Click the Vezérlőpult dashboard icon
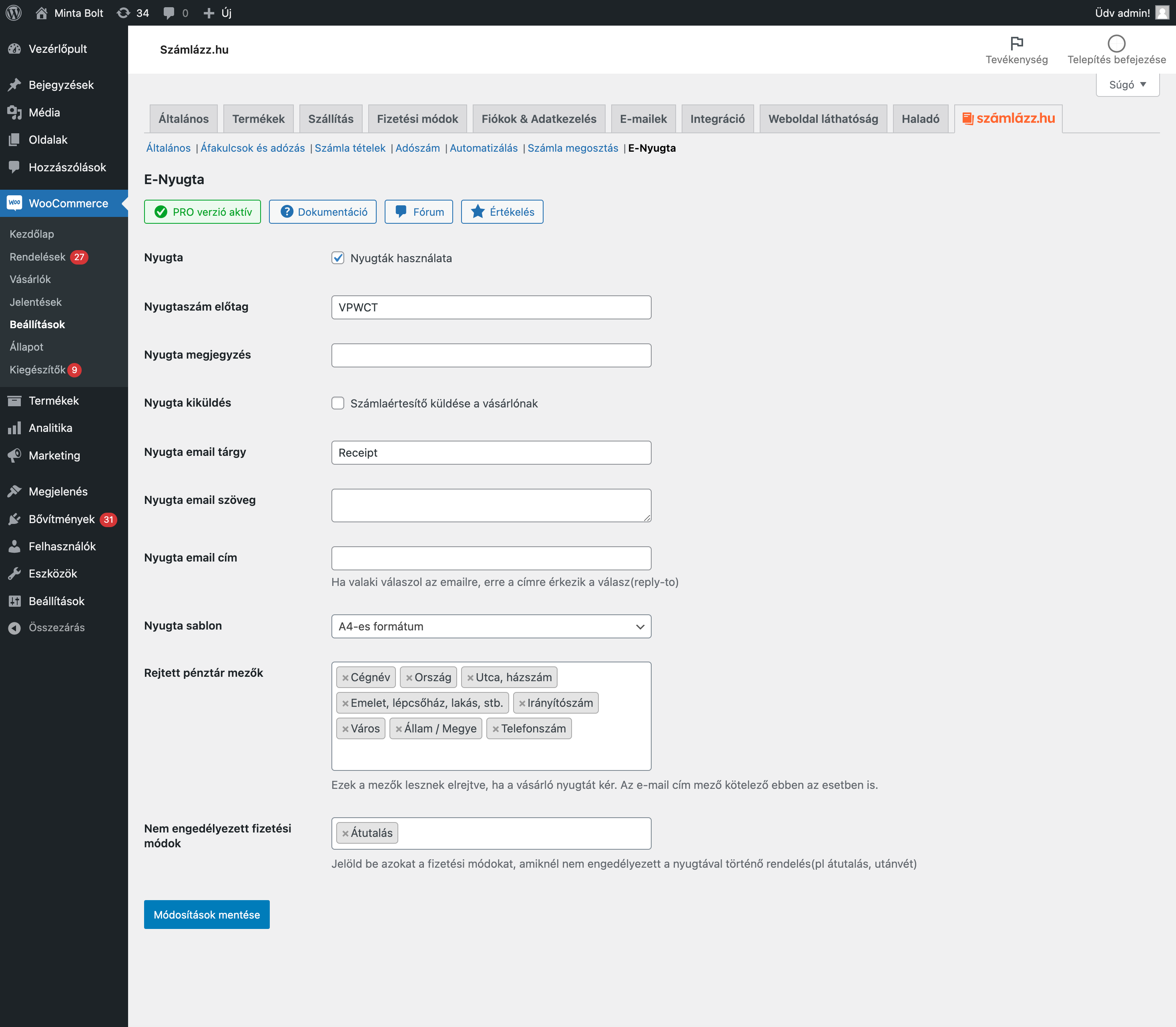This screenshot has height=1027, width=1176. pyautogui.click(x=14, y=49)
